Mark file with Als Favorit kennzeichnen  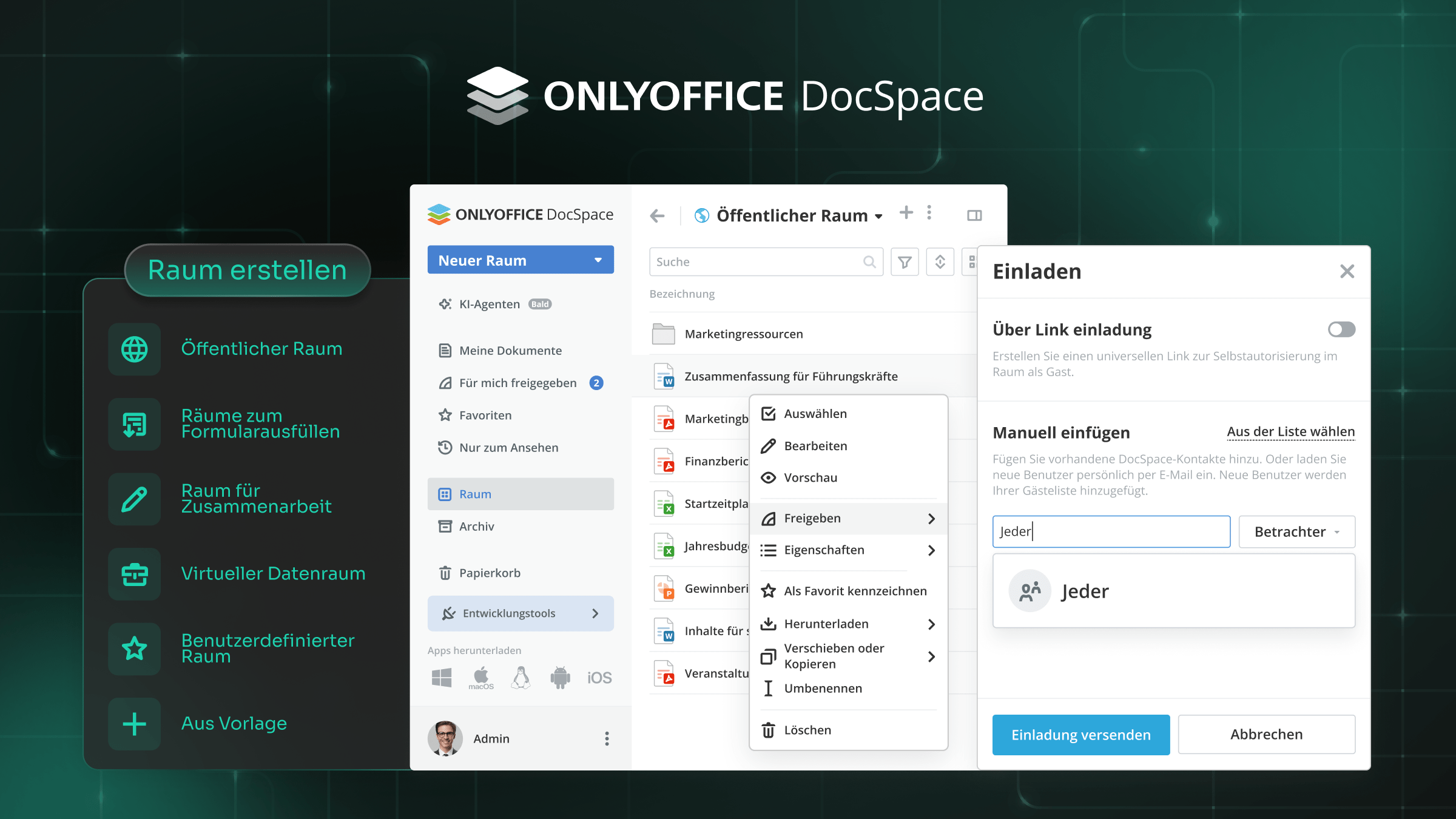[855, 591]
